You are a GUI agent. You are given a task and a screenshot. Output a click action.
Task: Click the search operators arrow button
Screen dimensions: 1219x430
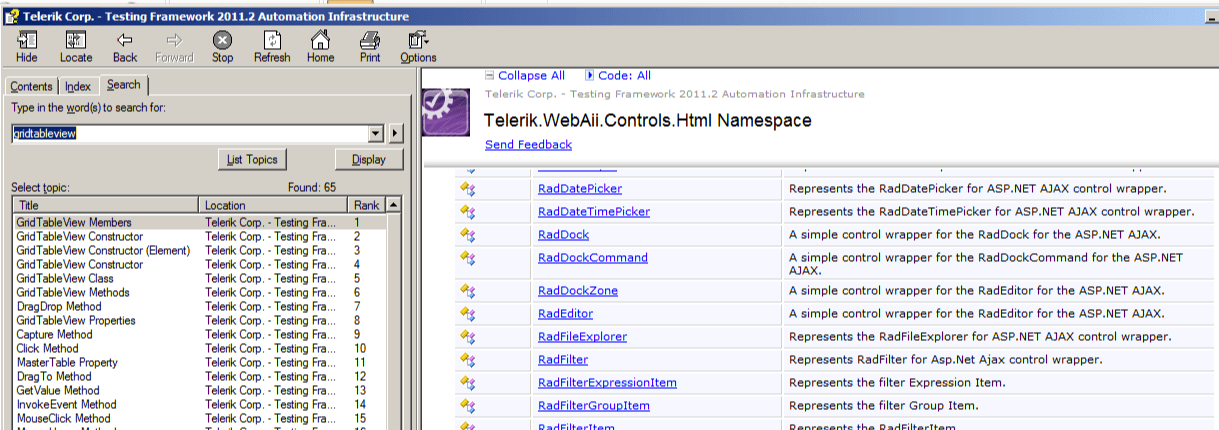395,133
